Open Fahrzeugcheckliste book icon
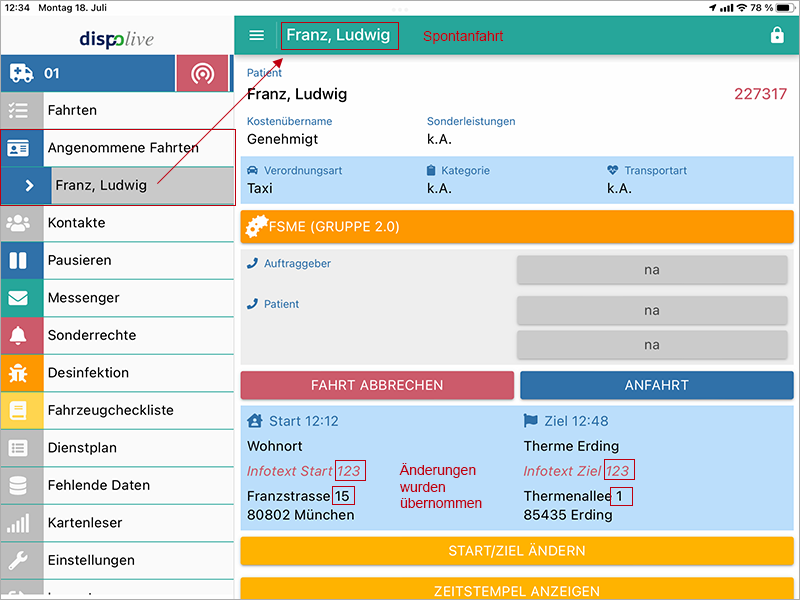 [18, 411]
